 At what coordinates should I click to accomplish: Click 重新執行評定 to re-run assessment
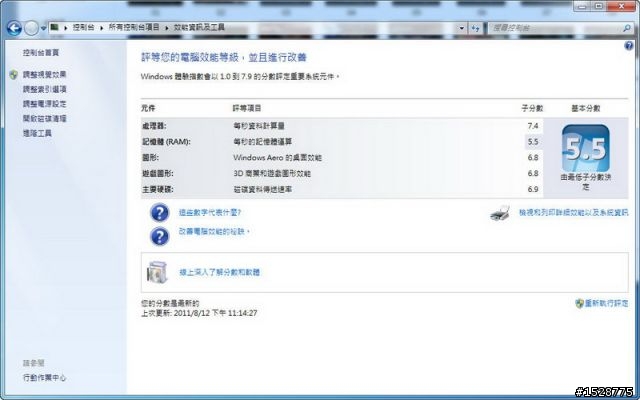point(607,303)
